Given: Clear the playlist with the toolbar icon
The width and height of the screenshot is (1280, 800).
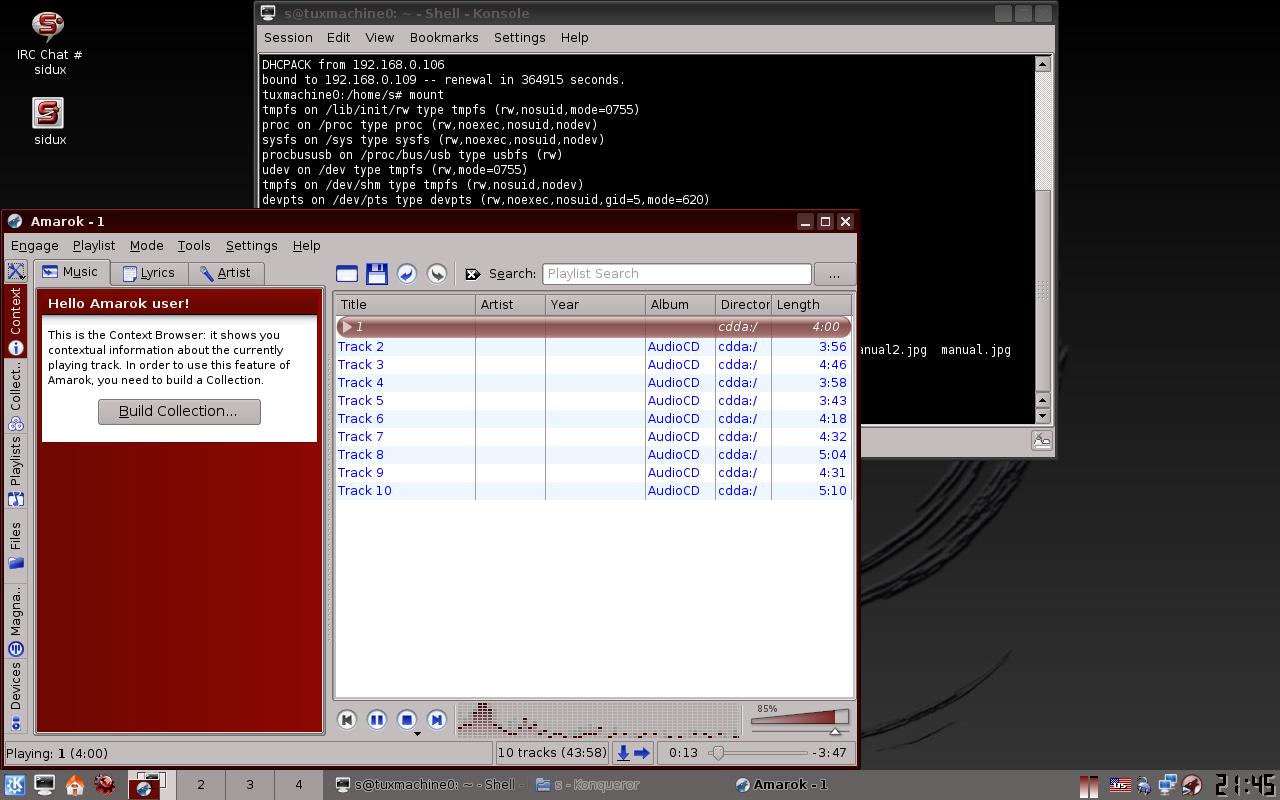Looking at the screenshot, I should tap(347, 273).
